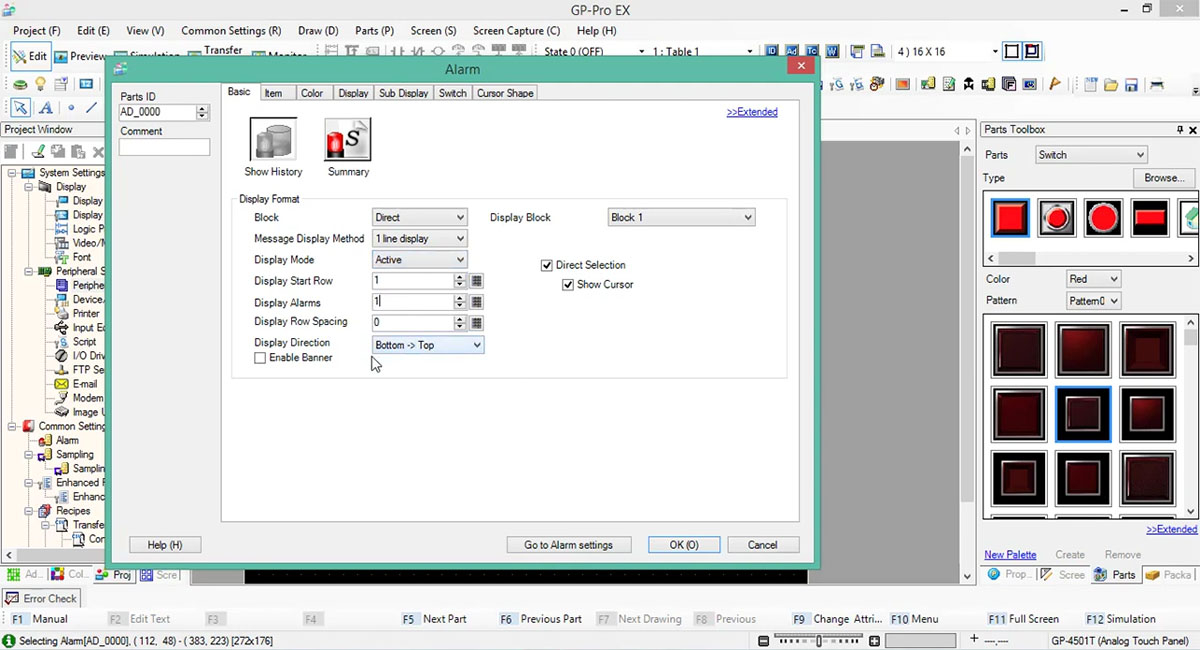
Task: Select the dot drawing tool
Action: click(x=71, y=108)
